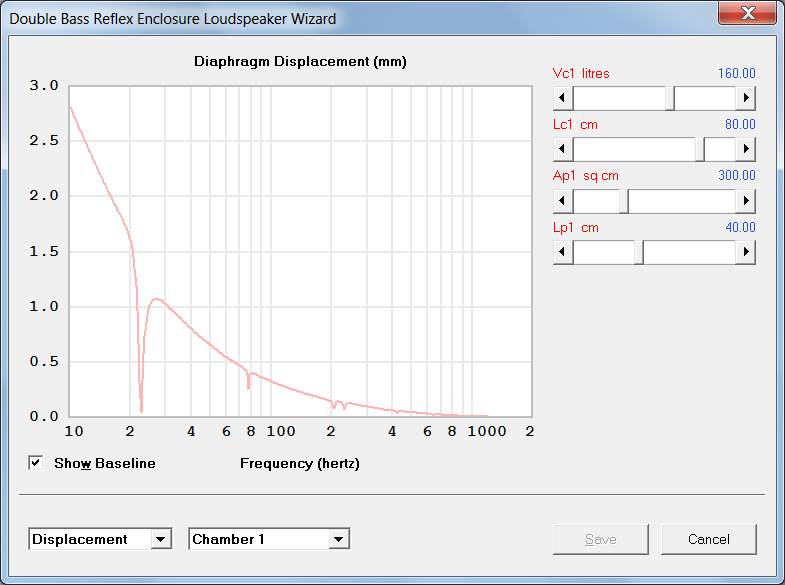This screenshot has width=785, height=585.
Task: Click the Ap1 sq cm slider thumb
Action: 624,201
